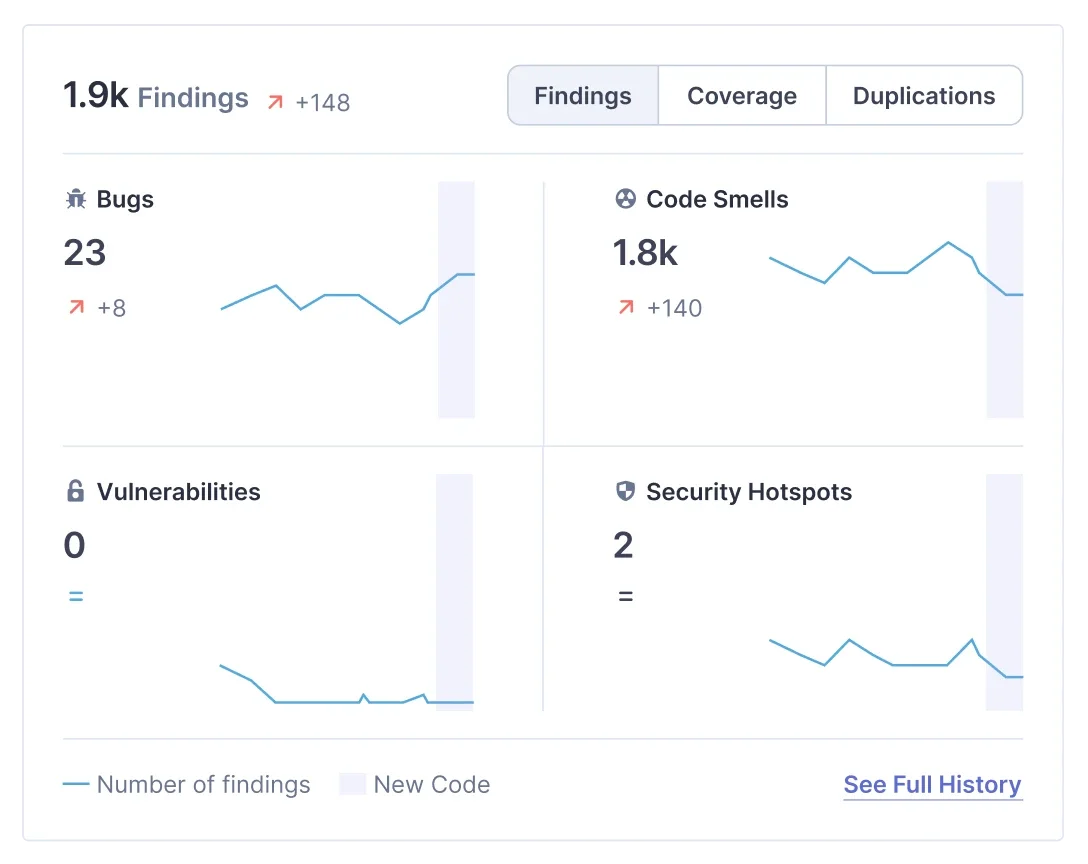Toggle the New Code legend entry

tap(431, 784)
